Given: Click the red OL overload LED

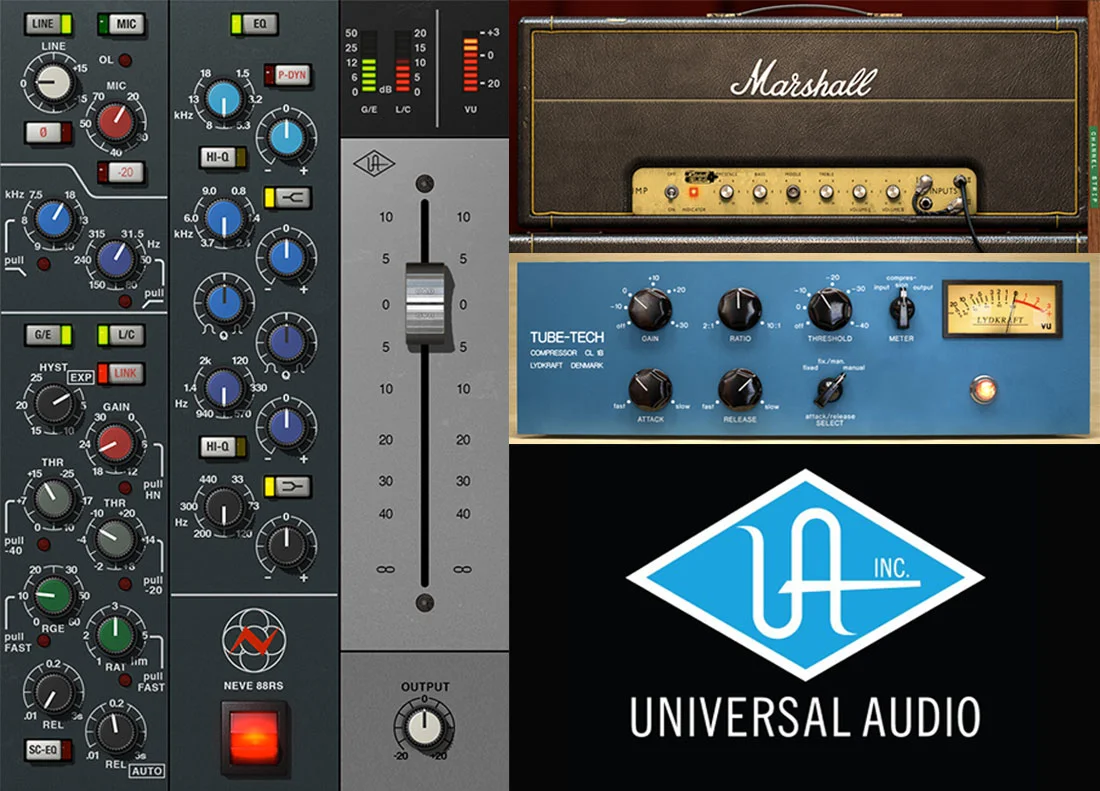Looking at the screenshot, I should 125,60.
